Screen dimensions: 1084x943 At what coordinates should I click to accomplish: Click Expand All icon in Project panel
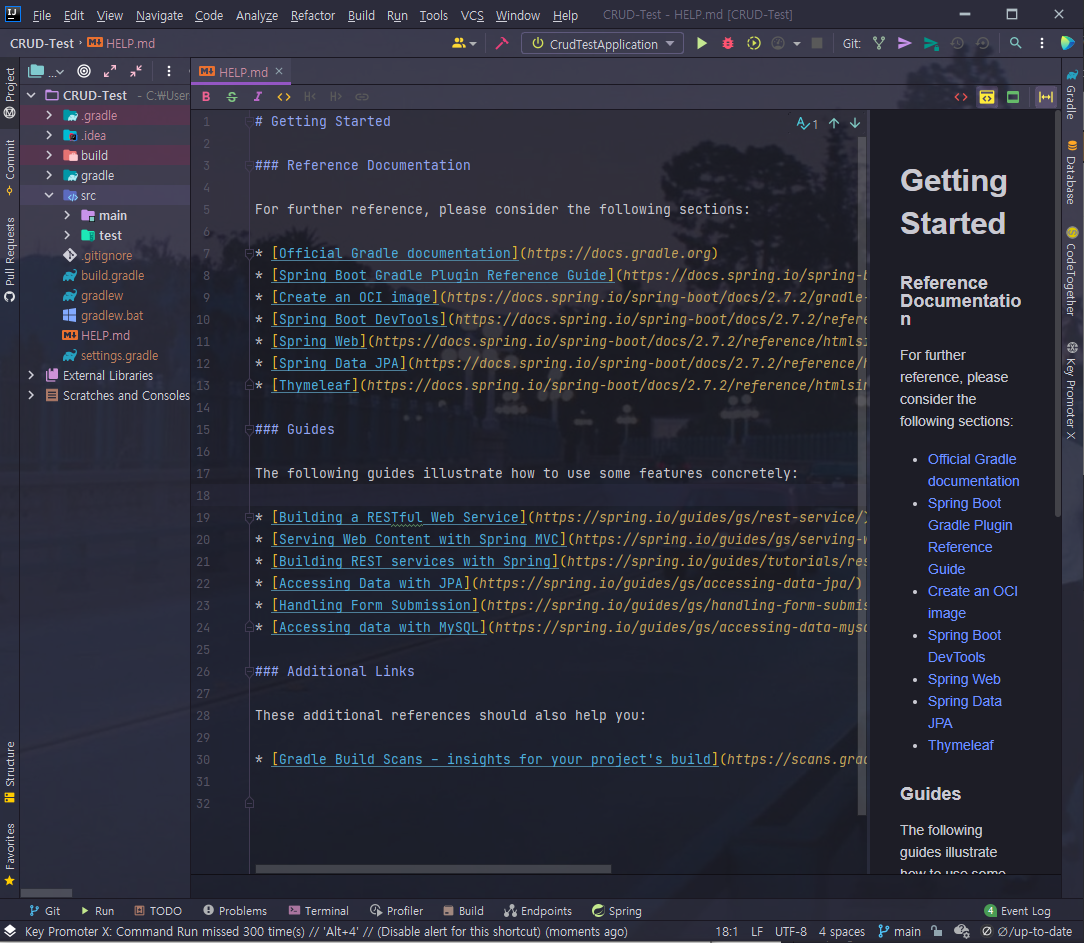coord(110,71)
